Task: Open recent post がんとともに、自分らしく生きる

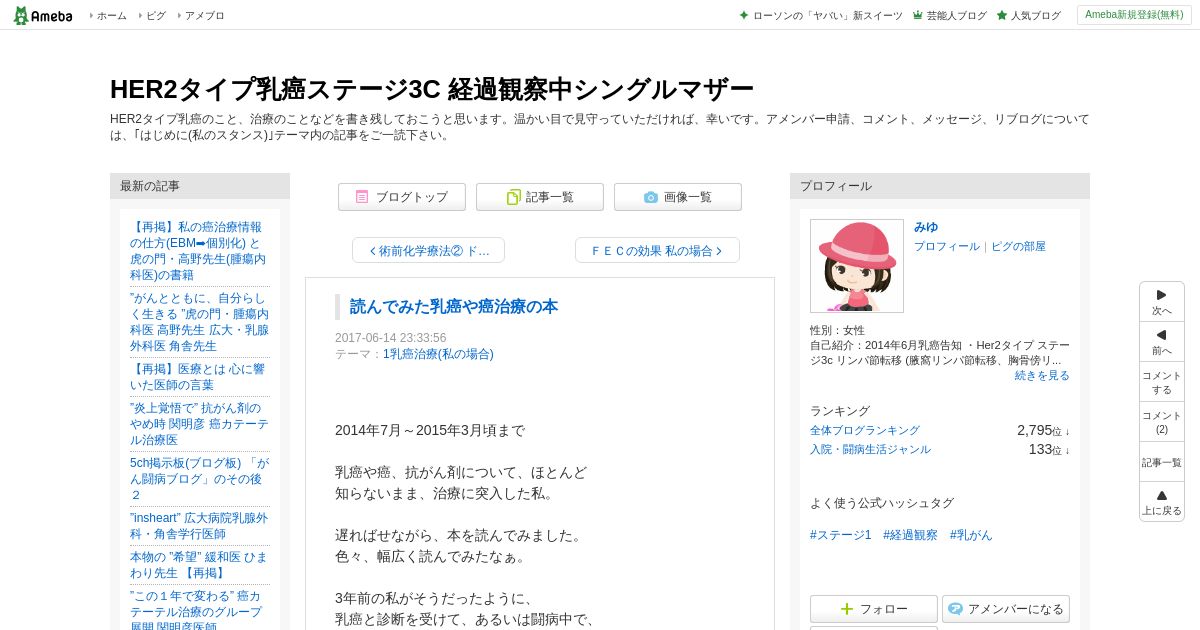Action: click(x=199, y=322)
